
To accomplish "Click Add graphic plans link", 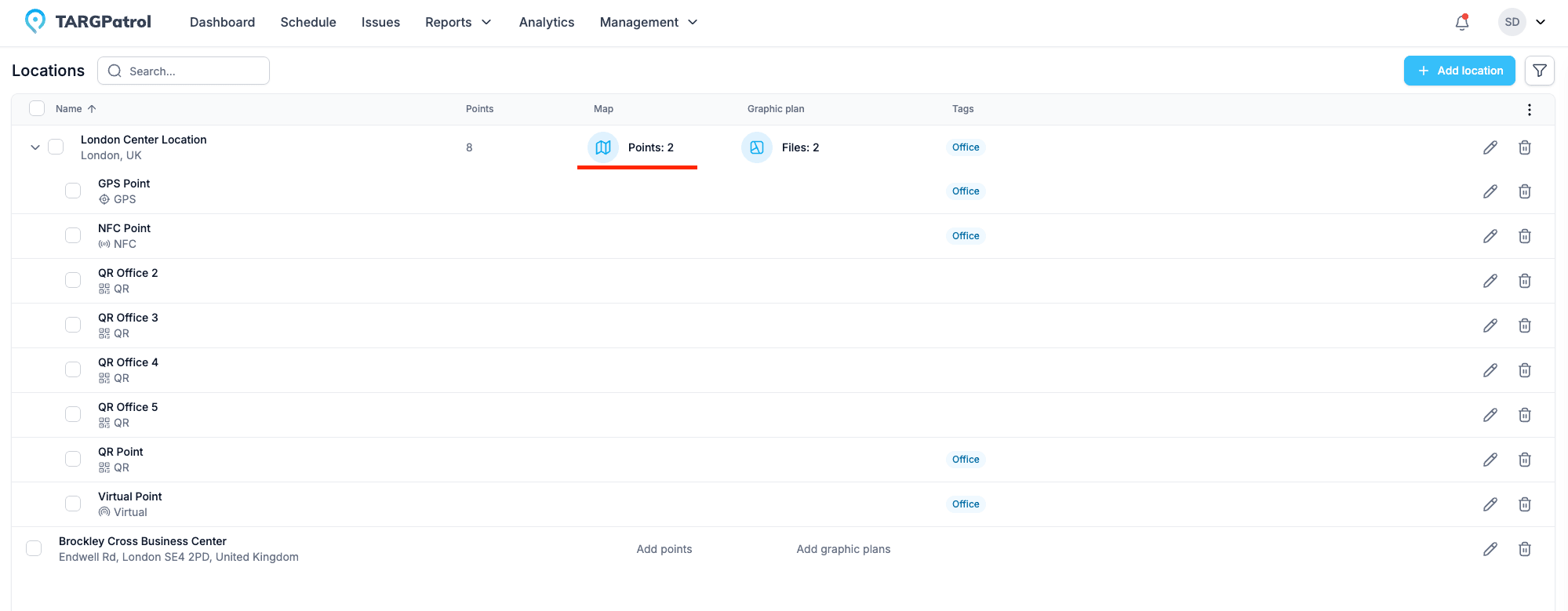I will tap(843, 549).
